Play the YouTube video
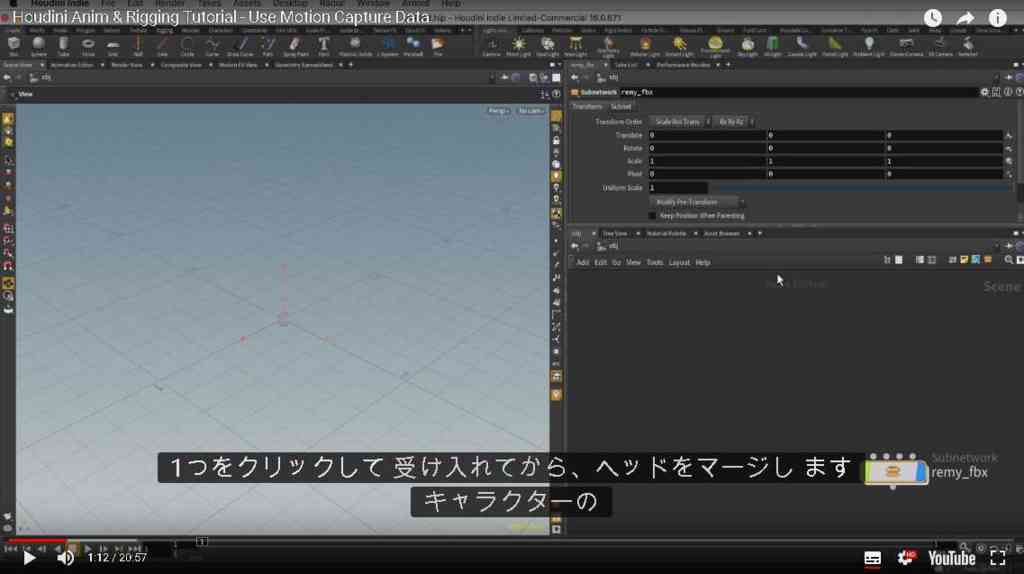This screenshot has height=574, width=1024. 29,558
